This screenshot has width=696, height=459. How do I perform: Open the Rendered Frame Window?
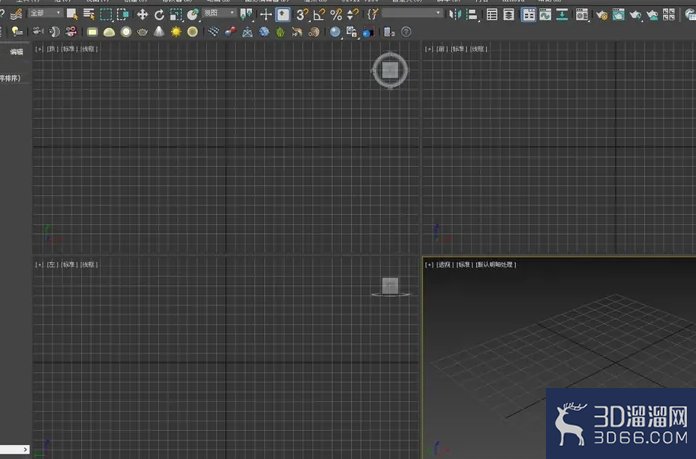click(618, 15)
